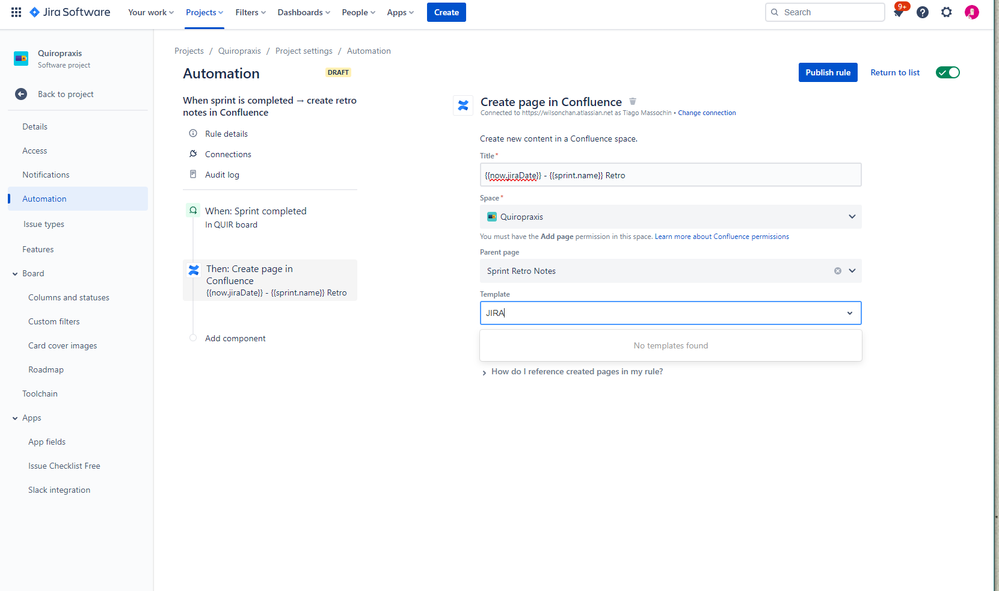Open Learn more about Confluence permissions
The height and width of the screenshot is (591, 999).
click(x=722, y=236)
